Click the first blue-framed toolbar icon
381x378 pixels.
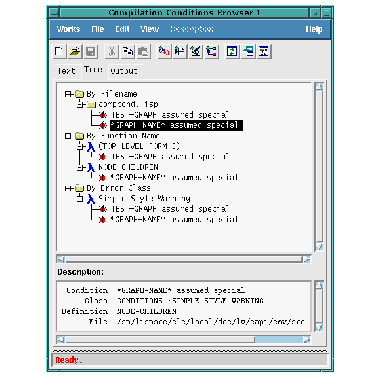point(233,52)
